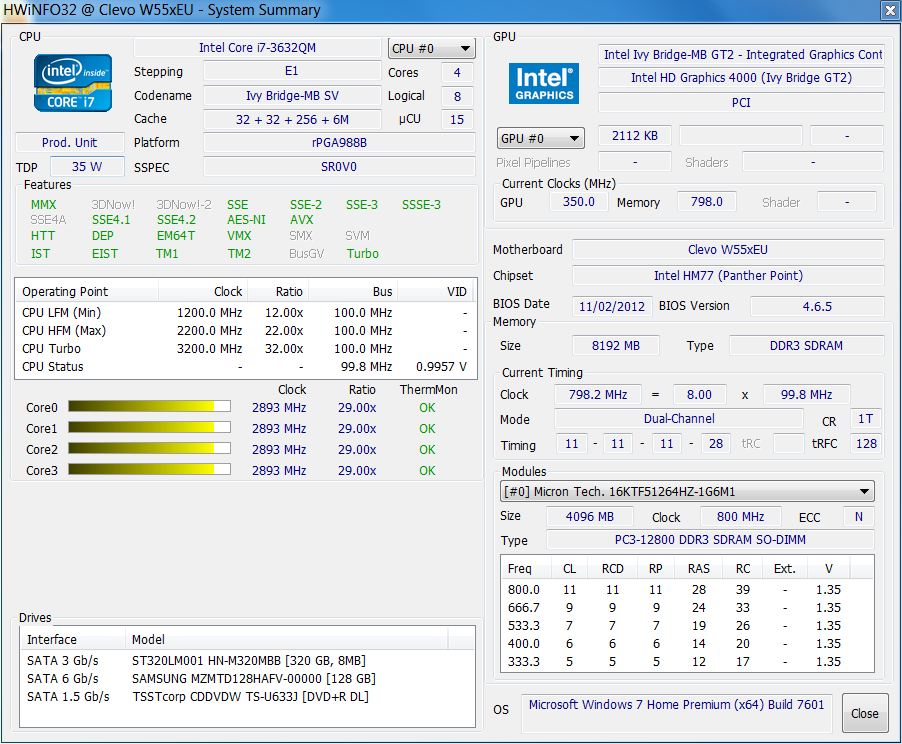Click the Core0 clock value 2893 MHz
Image resolution: width=902 pixels, height=744 pixels.
click(x=279, y=407)
